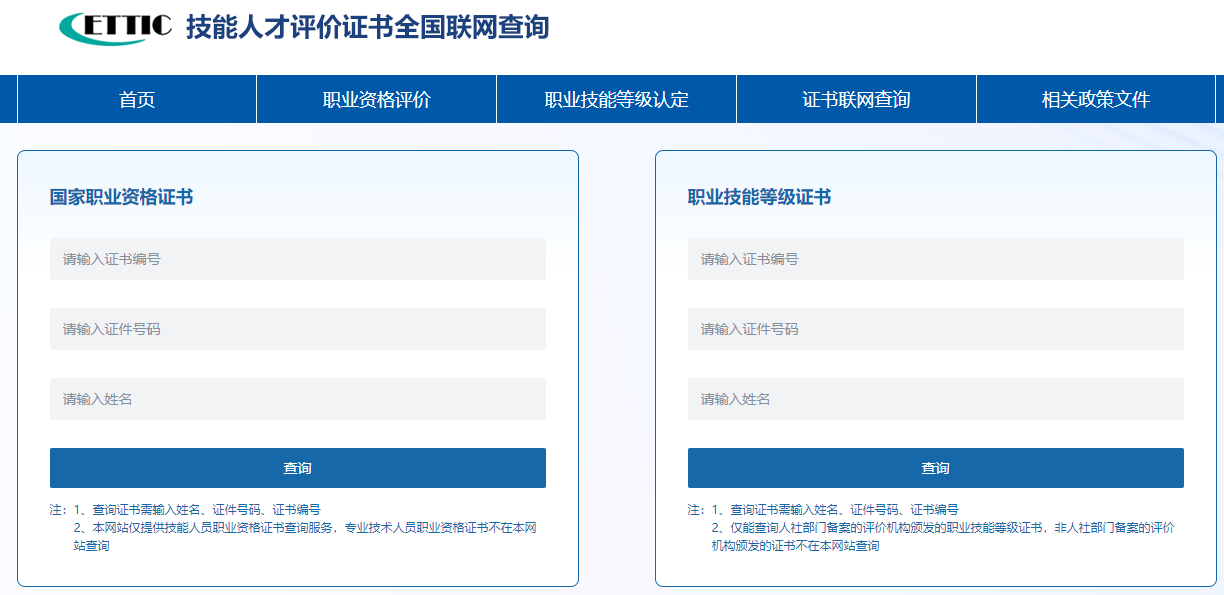Screen dimensions: 1224x595
Task: Open the 首页 navigation tab
Action: pos(137,99)
